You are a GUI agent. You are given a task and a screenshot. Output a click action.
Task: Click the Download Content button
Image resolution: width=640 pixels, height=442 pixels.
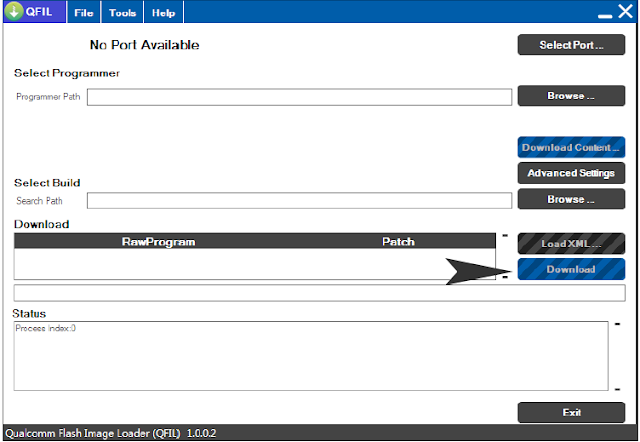pos(571,147)
